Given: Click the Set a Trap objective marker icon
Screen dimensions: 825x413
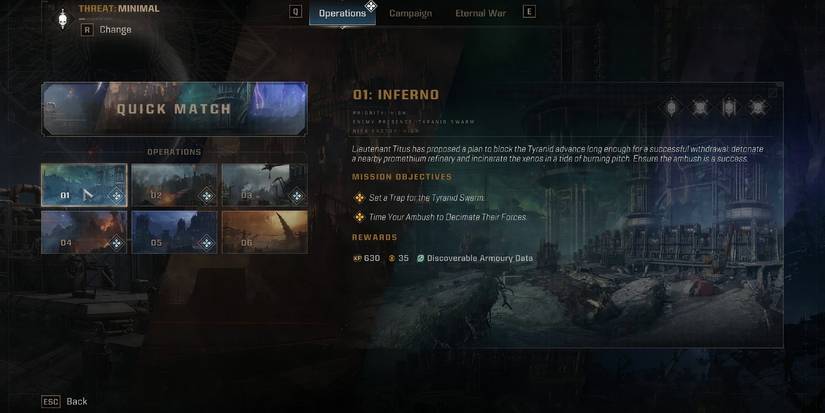Looking at the screenshot, I should 359,198.
